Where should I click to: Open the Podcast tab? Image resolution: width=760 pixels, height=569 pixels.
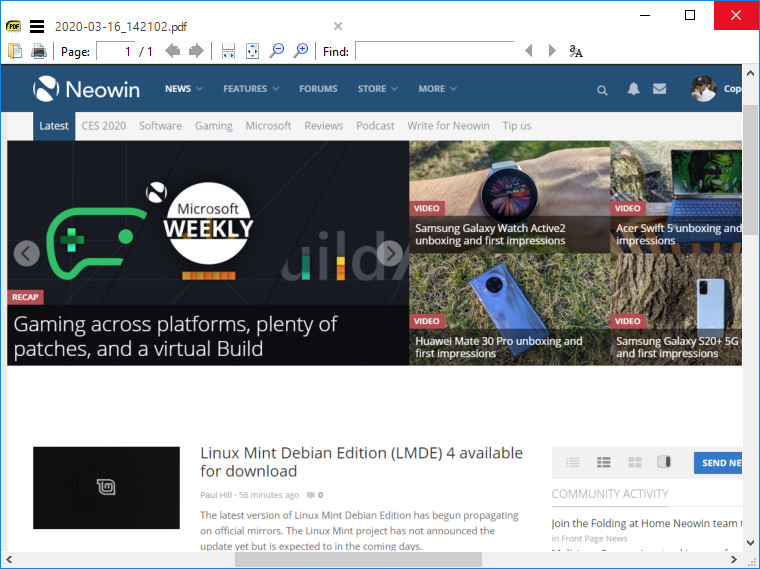(x=375, y=126)
